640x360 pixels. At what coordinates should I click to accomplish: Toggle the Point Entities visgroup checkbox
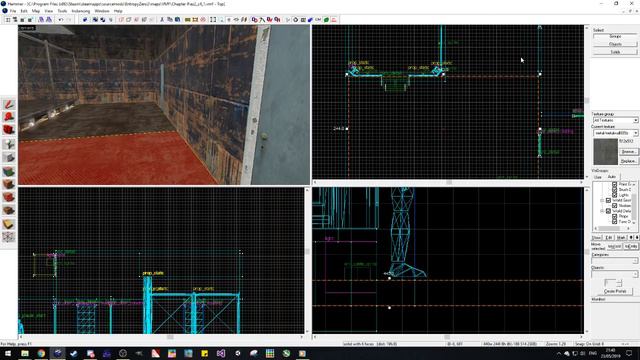coord(614,184)
